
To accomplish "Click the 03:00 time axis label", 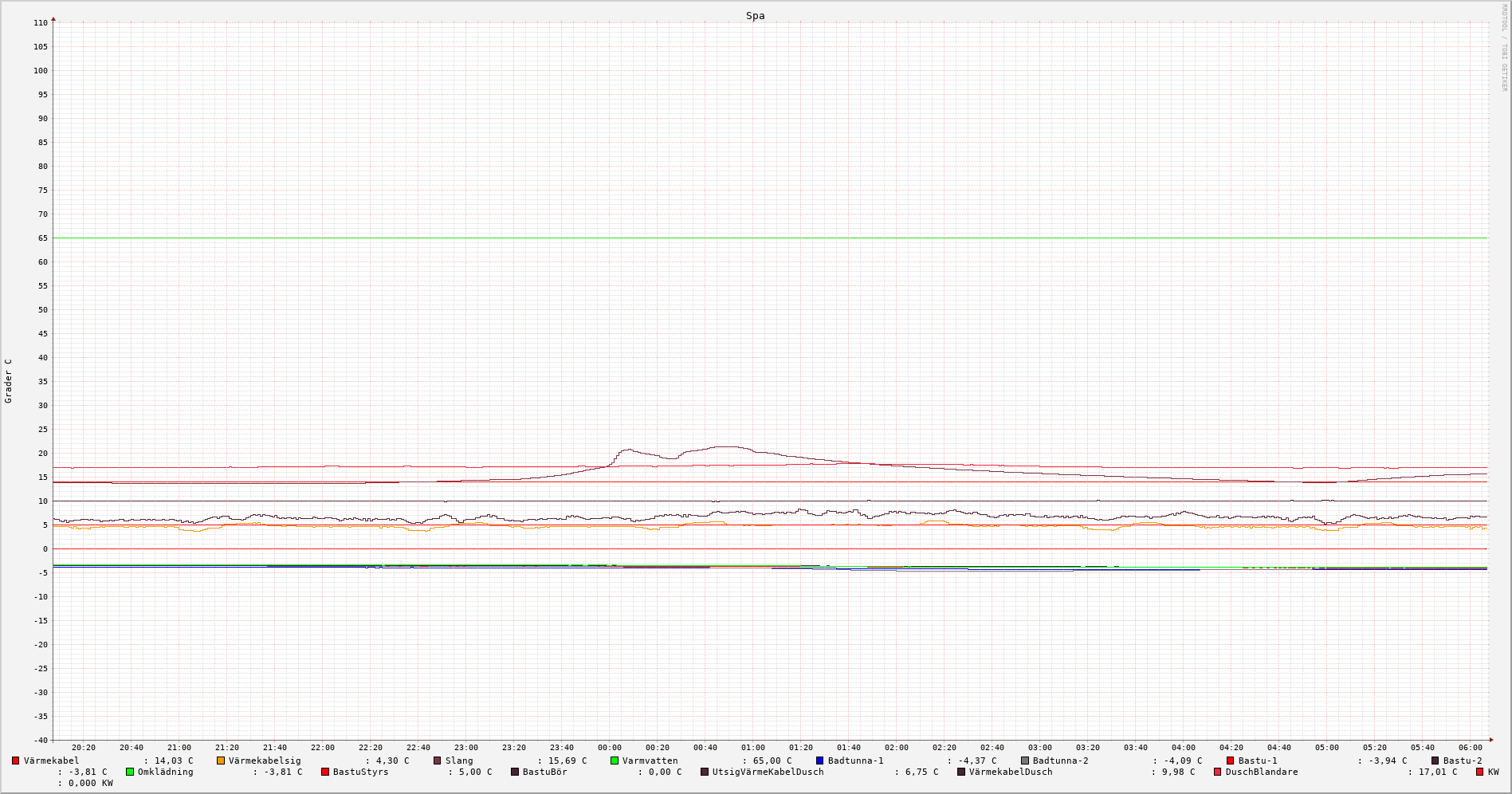I will point(1040,748).
